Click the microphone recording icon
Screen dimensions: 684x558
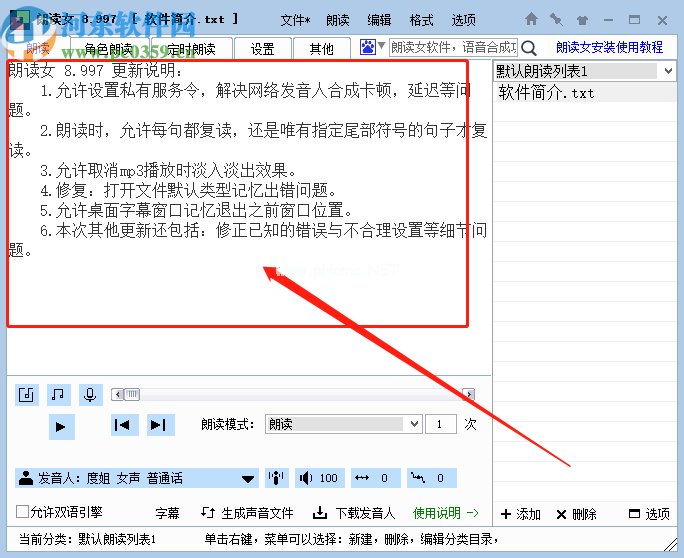pyautogui.click(x=90, y=395)
